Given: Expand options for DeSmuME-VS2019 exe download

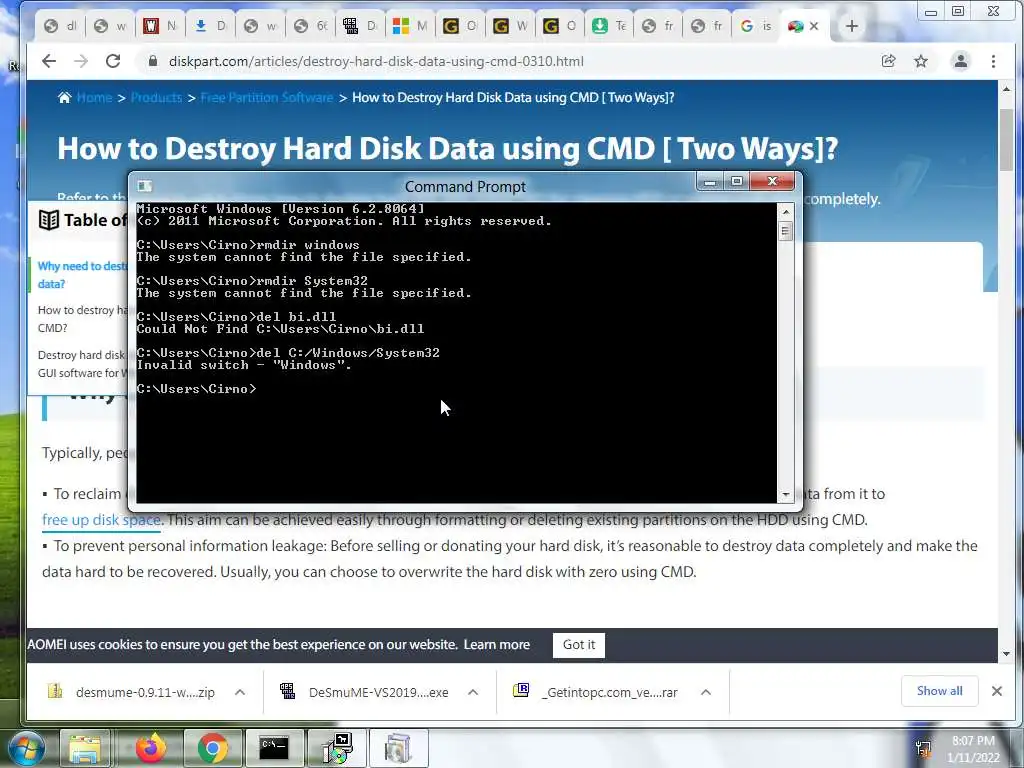Looking at the screenshot, I should pos(473,692).
